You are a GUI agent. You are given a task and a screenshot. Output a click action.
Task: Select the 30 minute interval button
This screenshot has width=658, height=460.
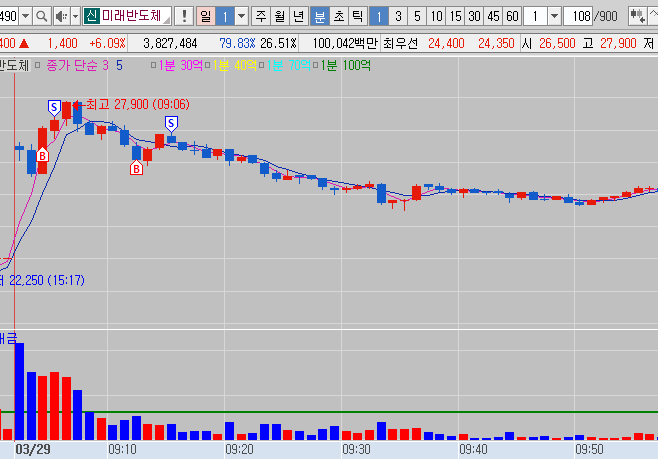click(x=474, y=17)
